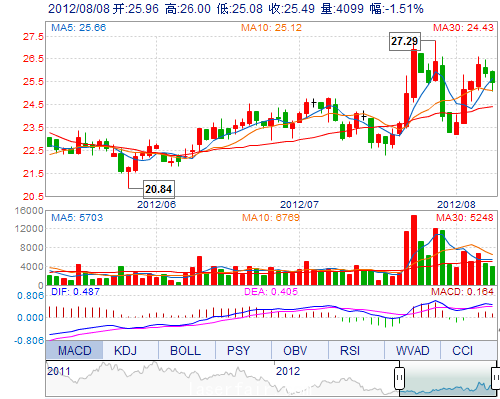
Task: Click the 2012/07 date axis label
Action: tap(299, 204)
